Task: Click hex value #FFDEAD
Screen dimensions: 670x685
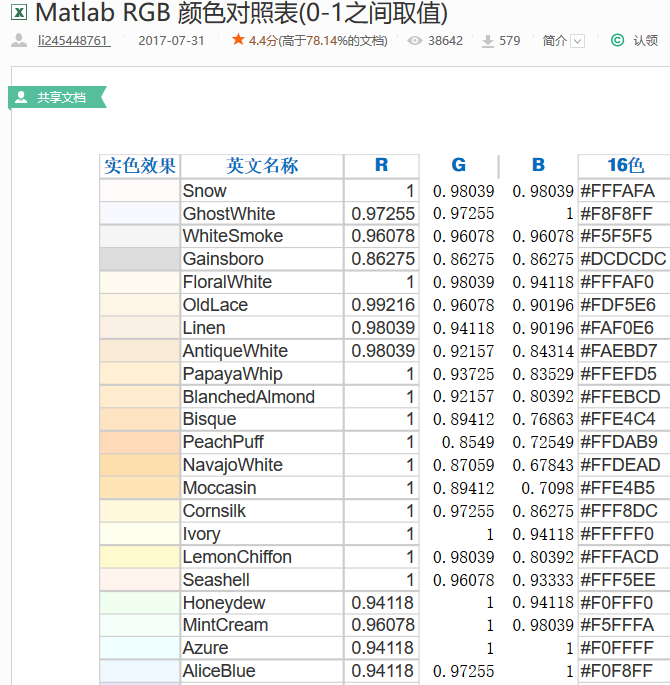Action: (x=620, y=465)
